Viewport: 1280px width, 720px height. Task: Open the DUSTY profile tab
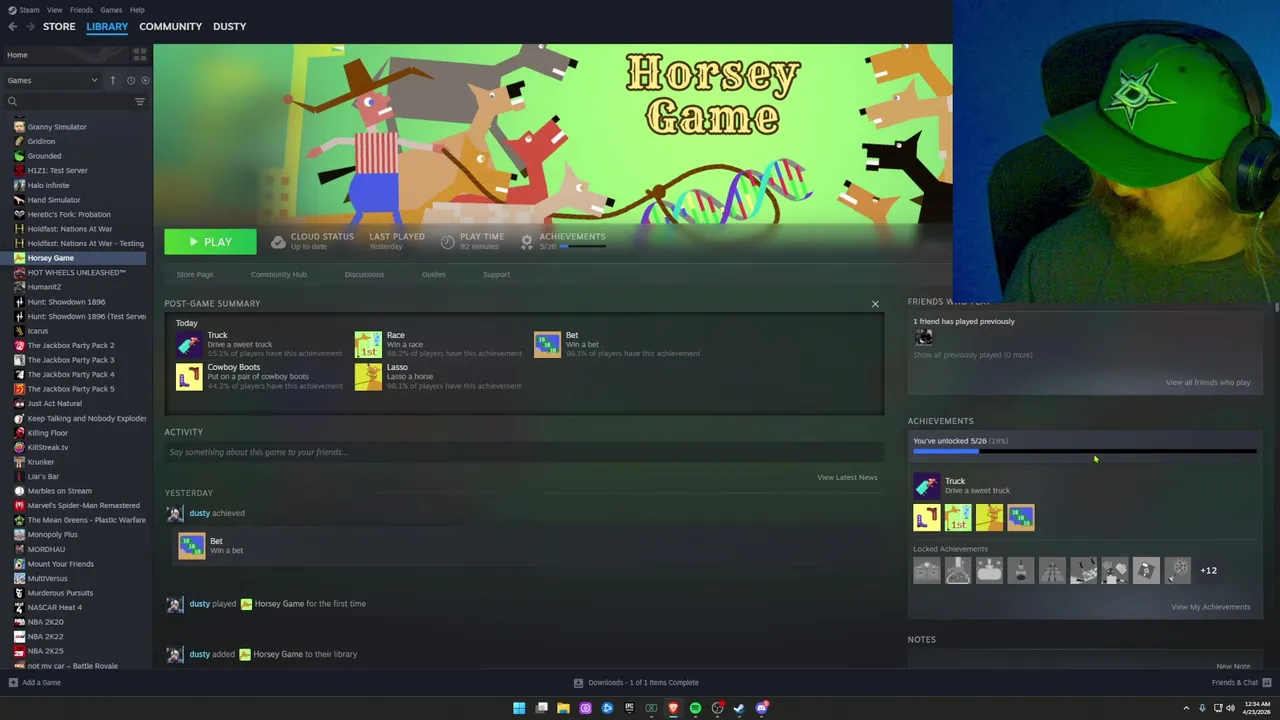[x=229, y=27]
